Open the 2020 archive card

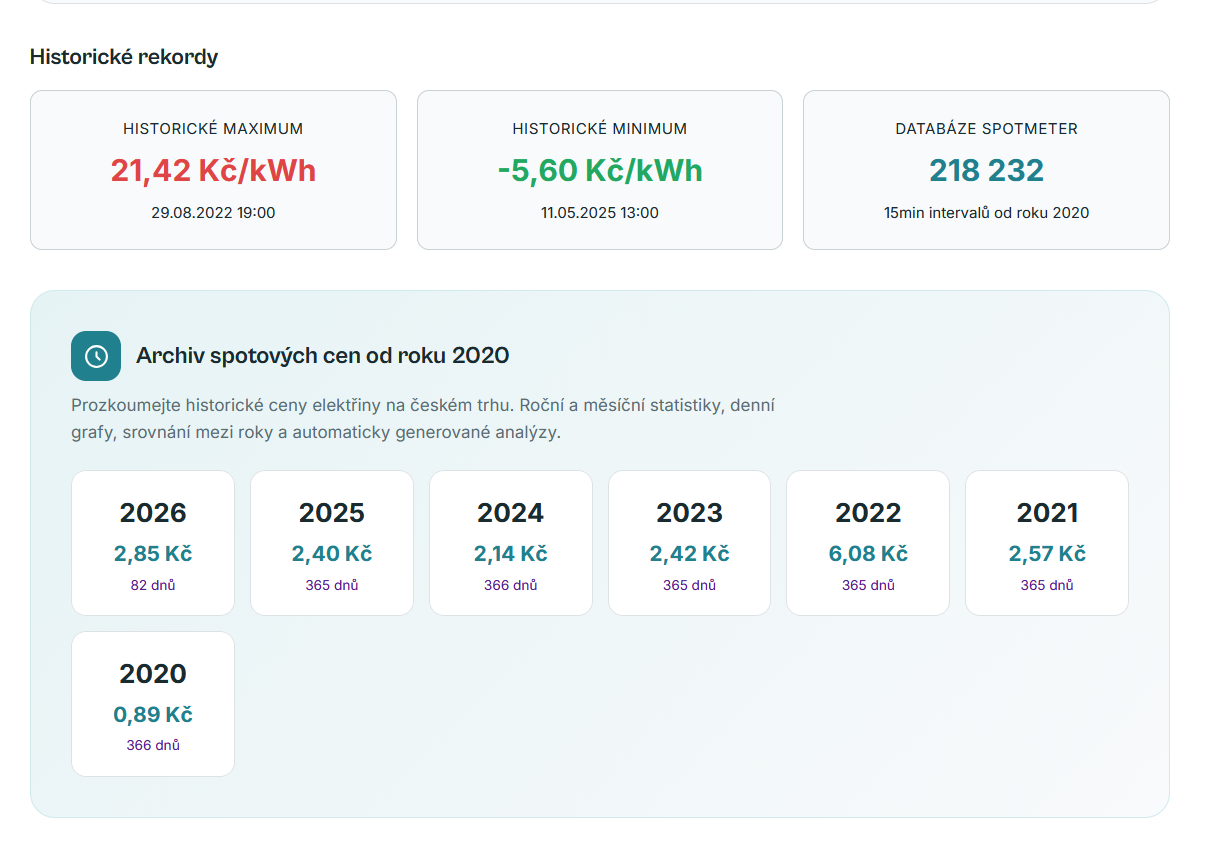coord(152,703)
